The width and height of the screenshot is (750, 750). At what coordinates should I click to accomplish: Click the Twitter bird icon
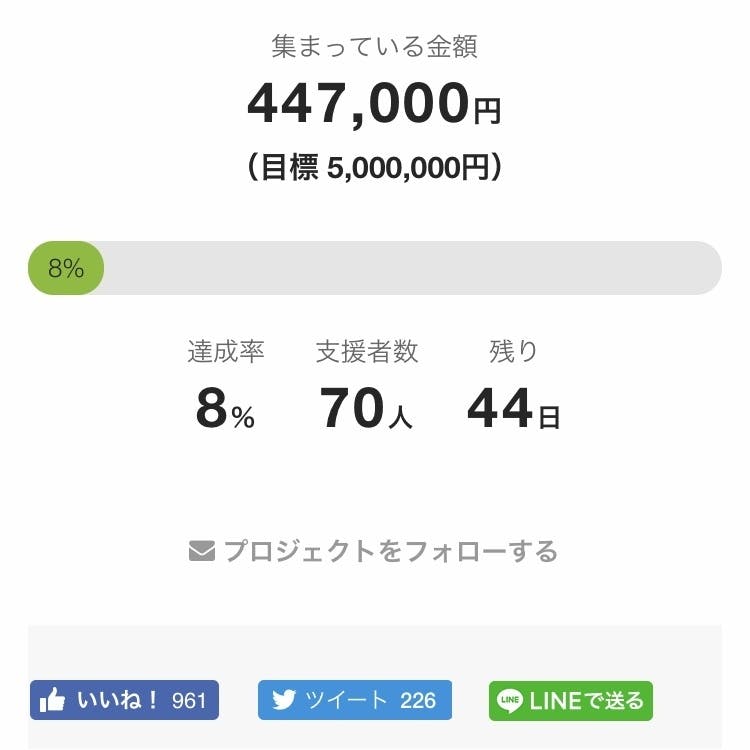coord(284,700)
